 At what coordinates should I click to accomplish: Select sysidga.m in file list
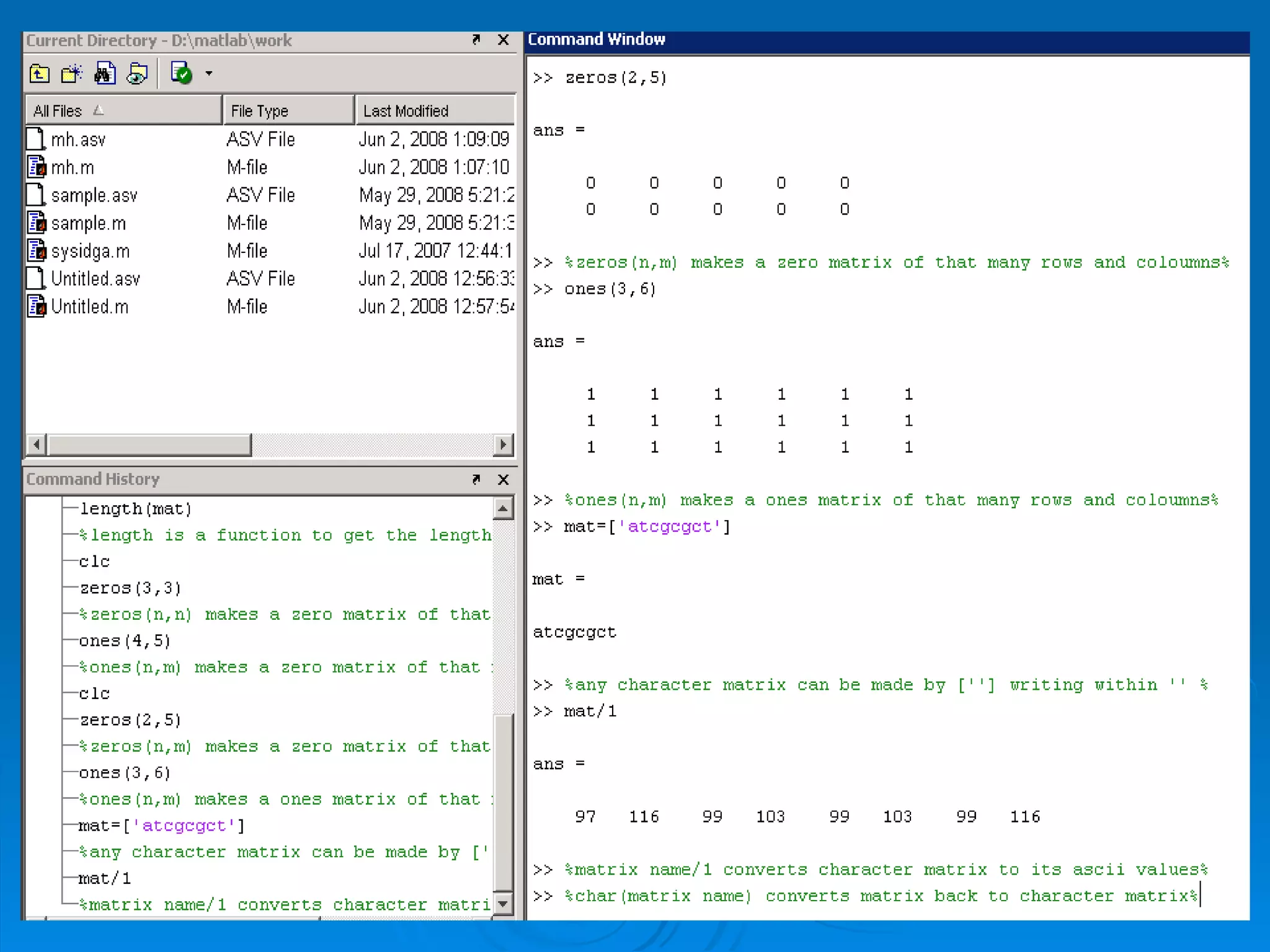pos(91,251)
